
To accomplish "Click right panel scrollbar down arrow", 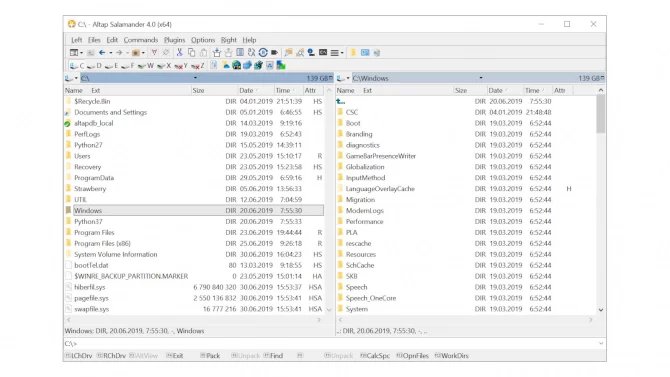I will click(601, 310).
